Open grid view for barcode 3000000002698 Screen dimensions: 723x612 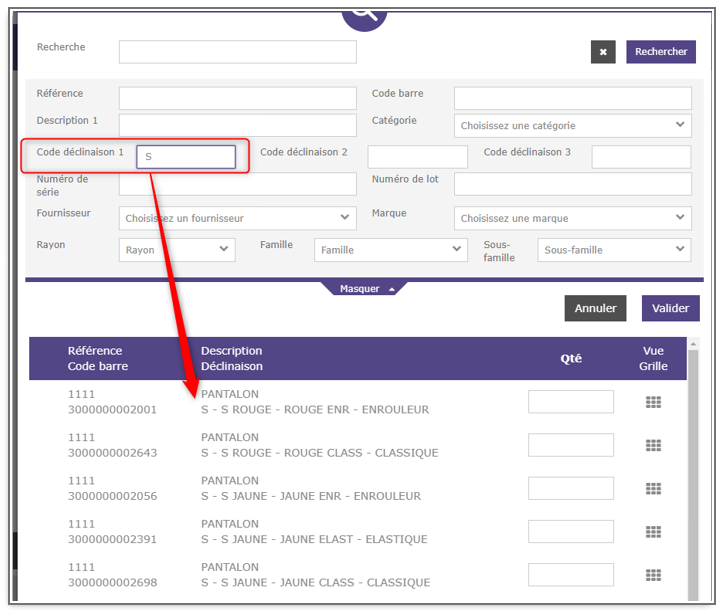click(653, 575)
